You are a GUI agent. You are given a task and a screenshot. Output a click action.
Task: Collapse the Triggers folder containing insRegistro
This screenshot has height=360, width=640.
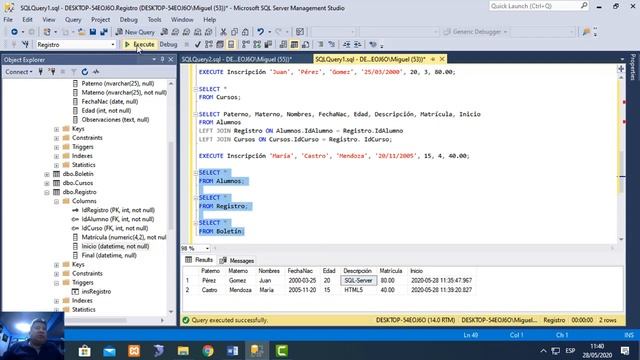tap(57, 283)
